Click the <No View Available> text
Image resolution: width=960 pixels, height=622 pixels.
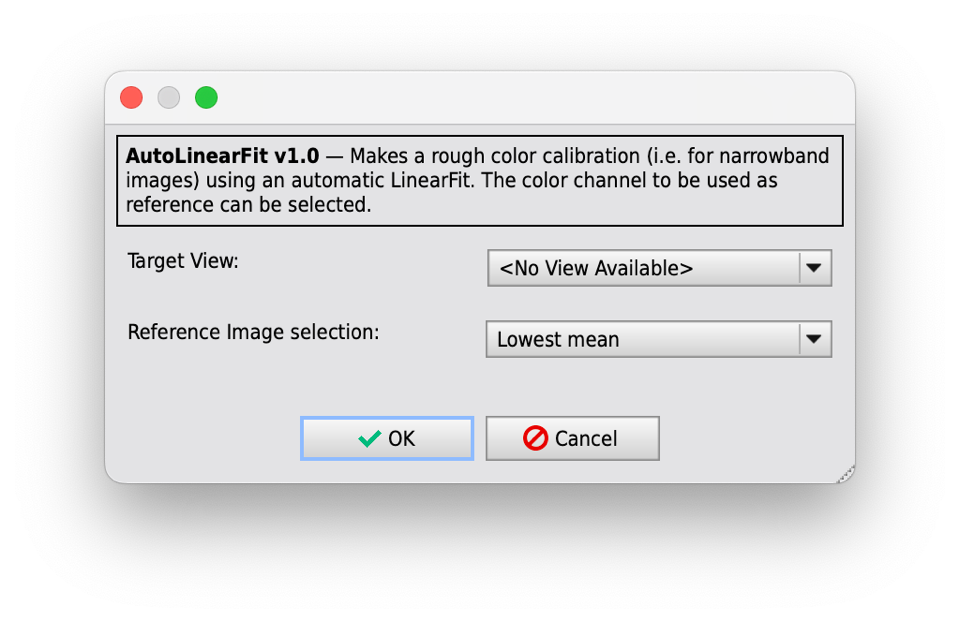tap(596, 268)
